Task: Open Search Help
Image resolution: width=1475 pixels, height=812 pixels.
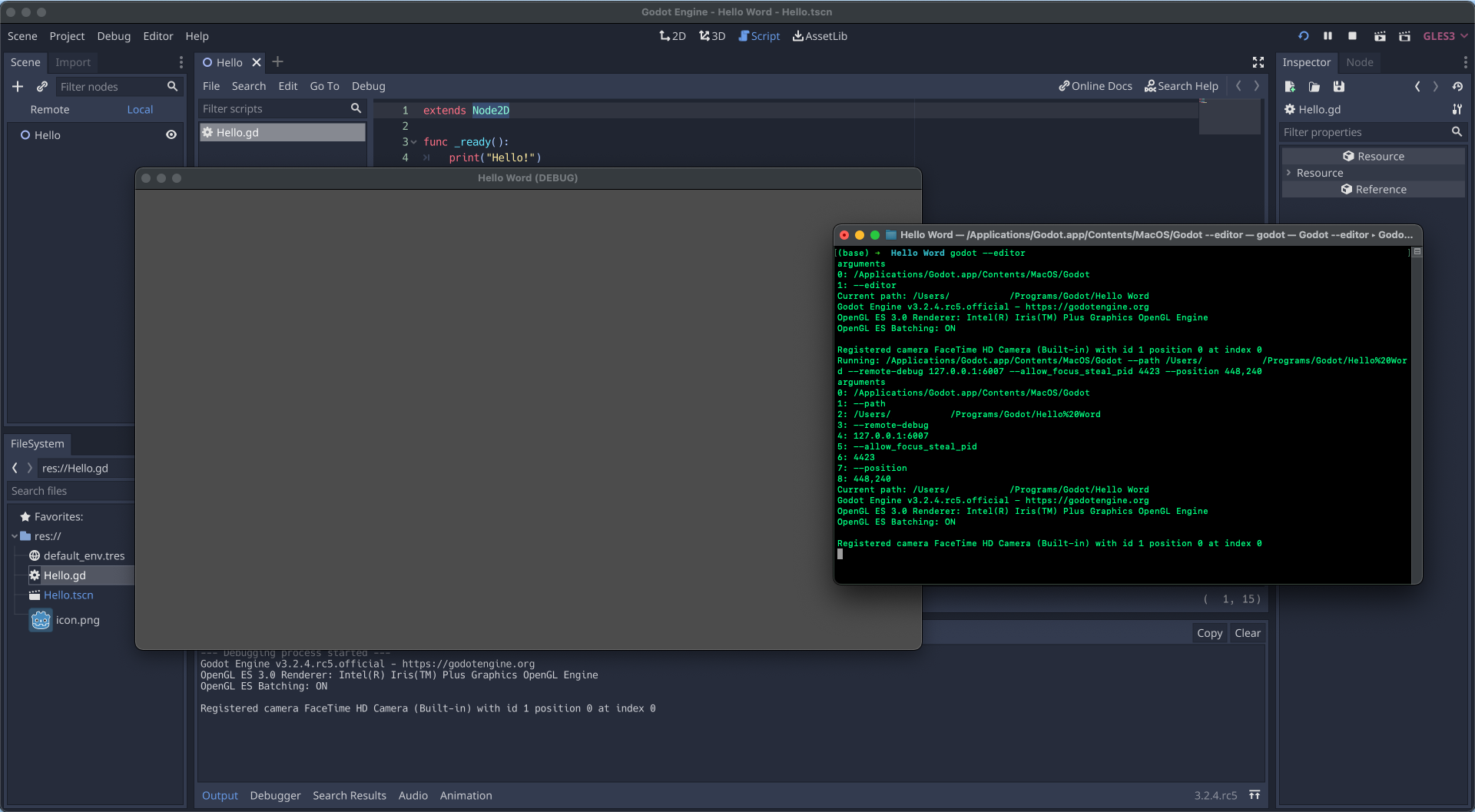Action: pyautogui.click(x=1182, y=86)
